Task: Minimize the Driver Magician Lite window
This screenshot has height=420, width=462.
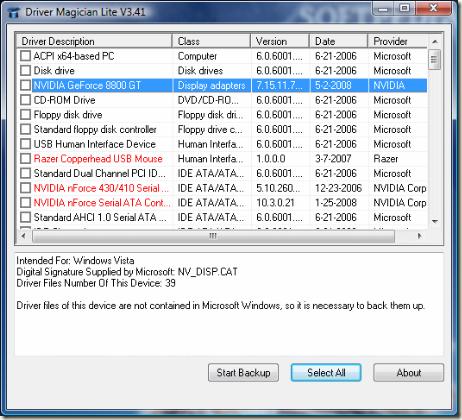Action: [383, 8]
